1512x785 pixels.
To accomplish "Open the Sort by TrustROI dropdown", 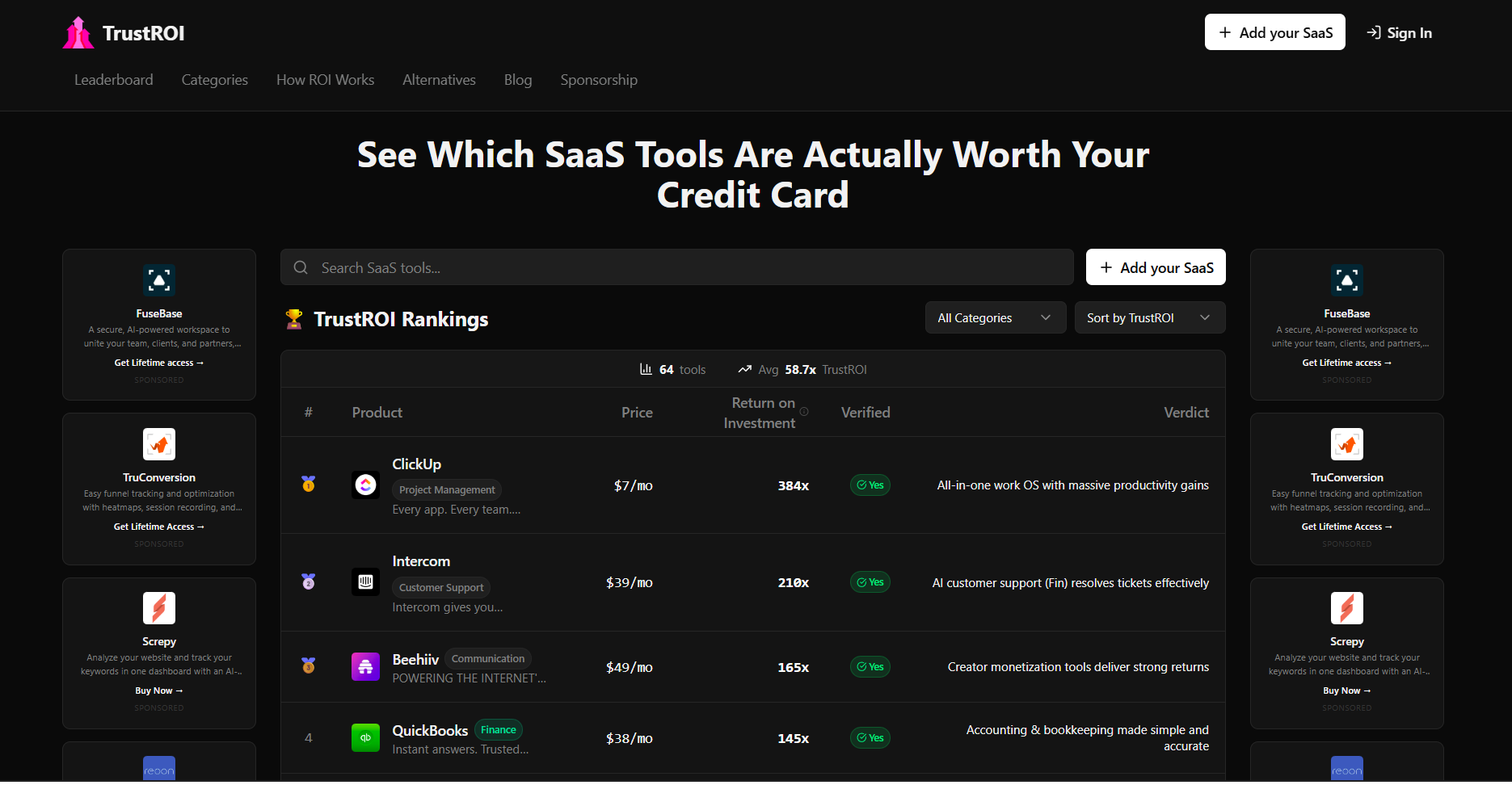I will tap(1149, 318).
